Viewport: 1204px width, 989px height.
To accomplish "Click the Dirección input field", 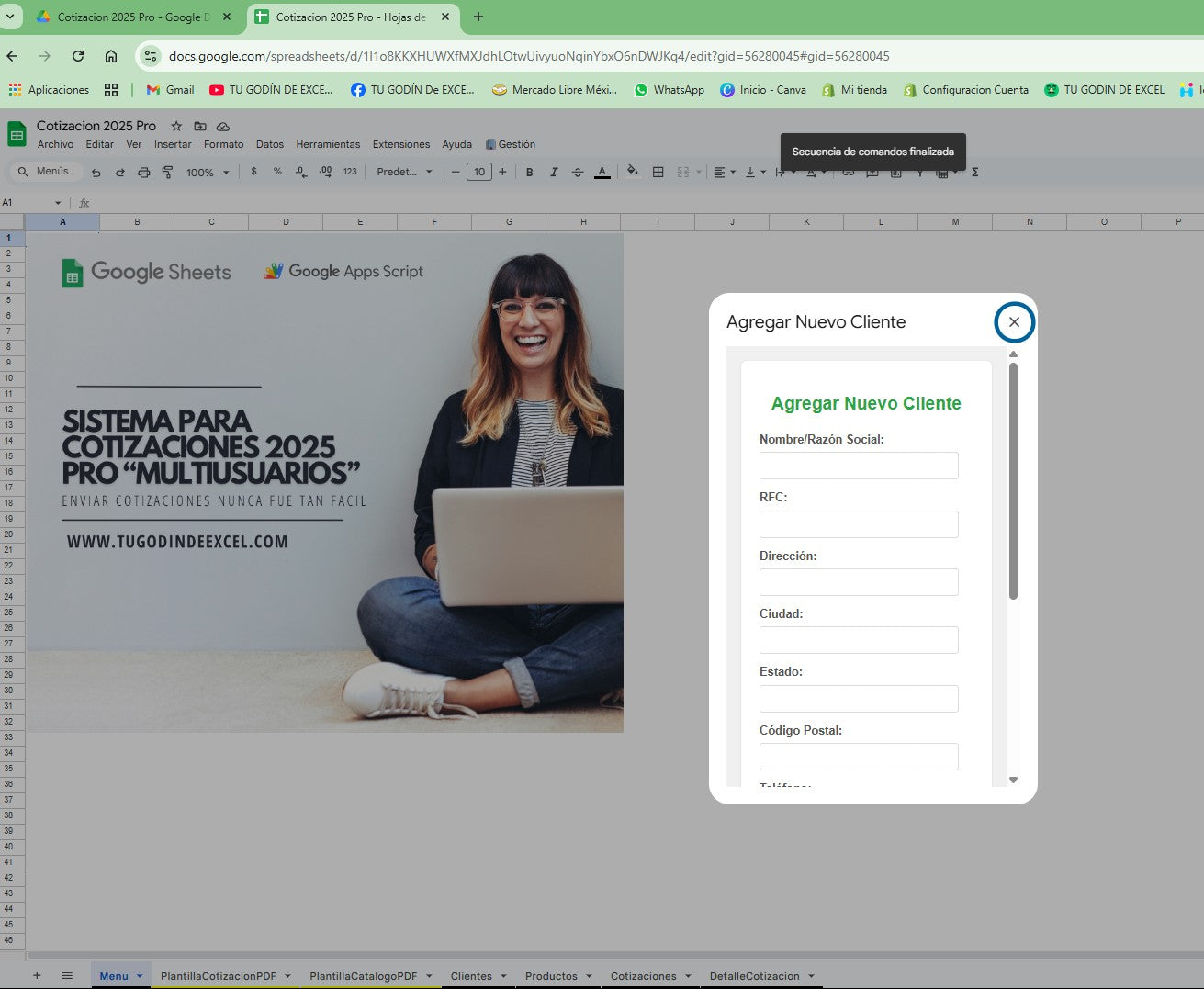I will click(859, 582).
